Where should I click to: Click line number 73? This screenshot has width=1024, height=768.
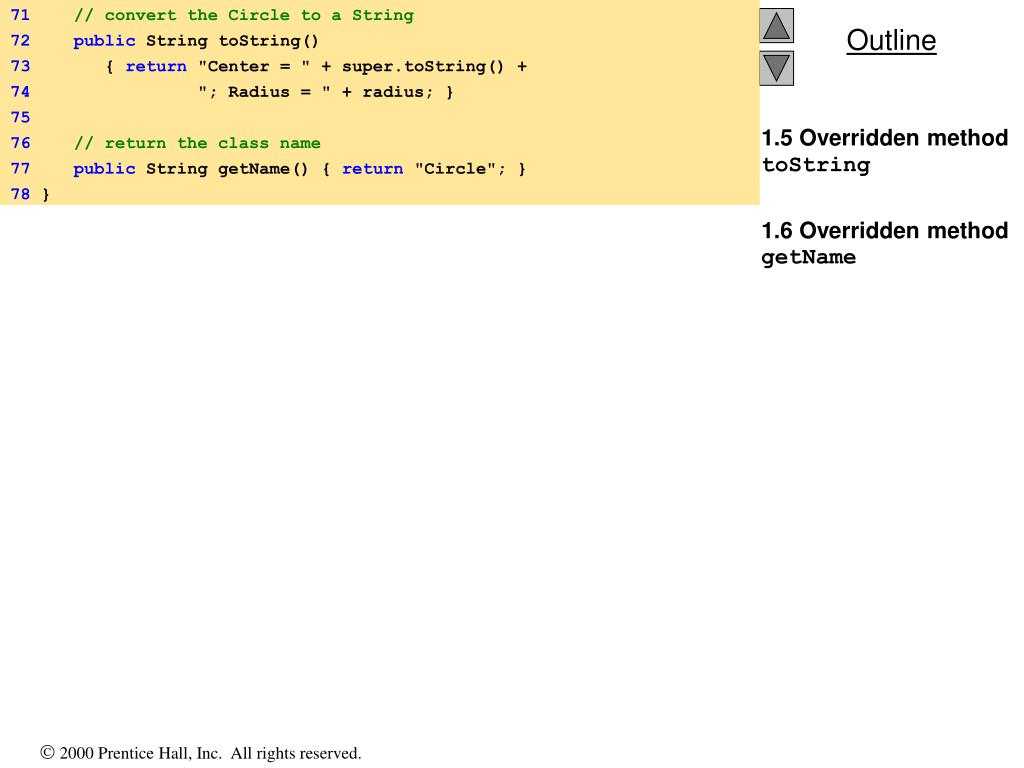pos(20,66)
